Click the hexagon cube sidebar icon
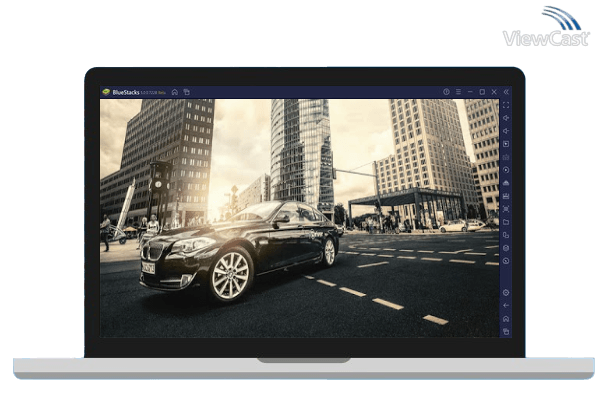The height and width of the screenshot is (414, 602). click(x=506, y=248)
